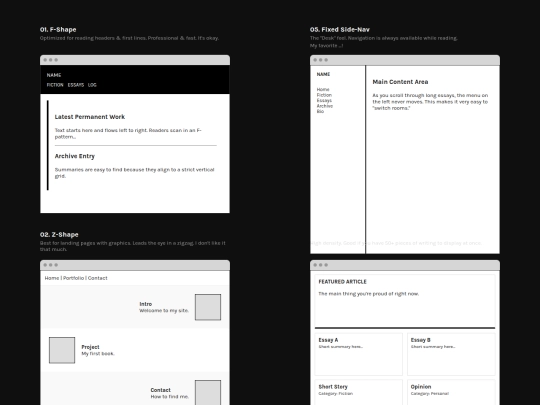The width and height of the screenshot is (540, 405).
Task: Select NAME in the F-Shape mockup header
Action: tap(54, 75)
